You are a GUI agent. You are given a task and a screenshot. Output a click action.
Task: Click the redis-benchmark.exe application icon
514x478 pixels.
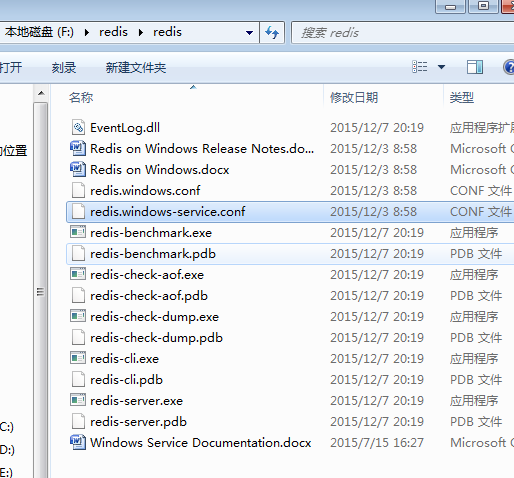78,232
